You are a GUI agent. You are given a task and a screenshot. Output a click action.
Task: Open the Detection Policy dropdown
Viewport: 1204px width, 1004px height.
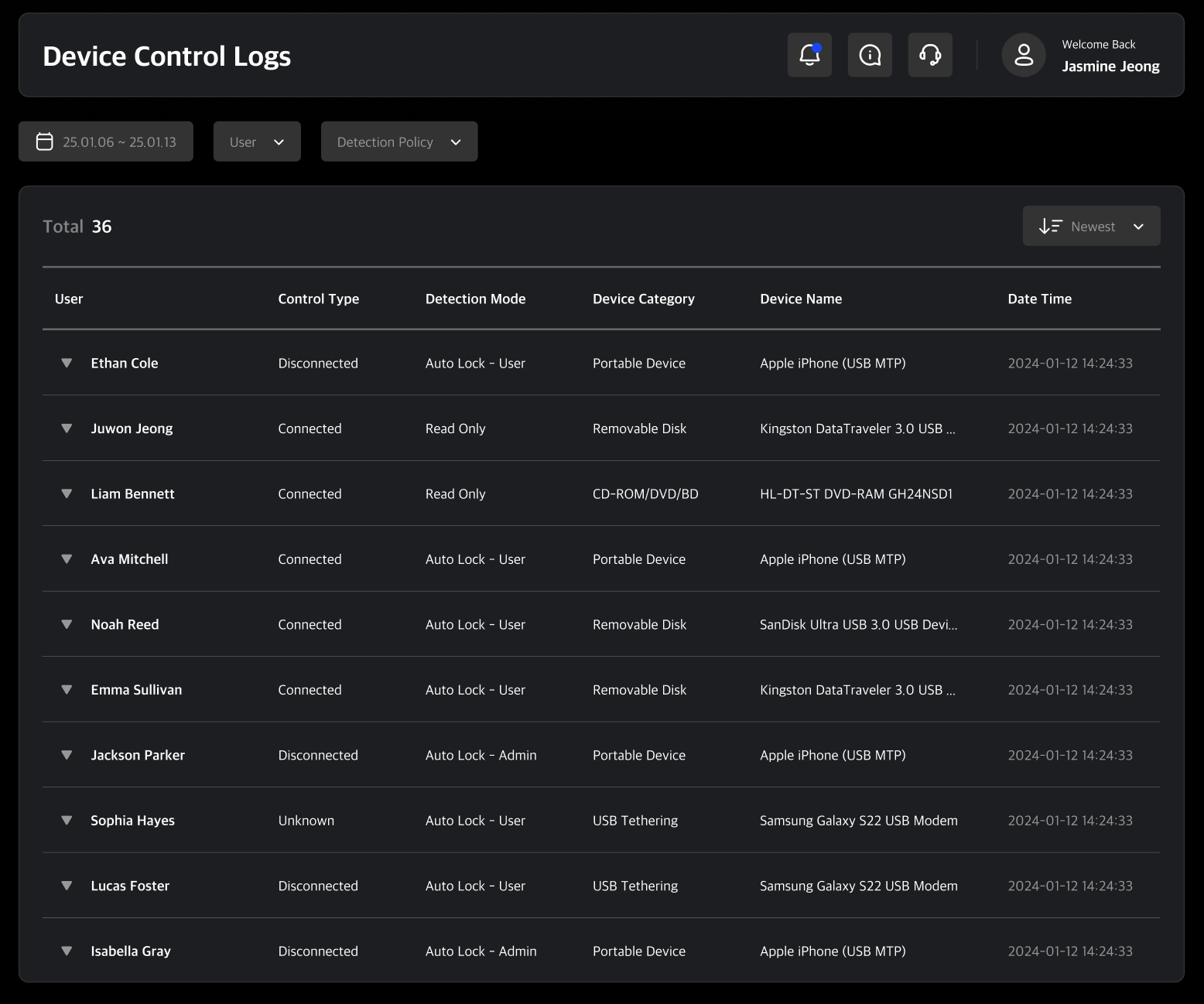click(398, 142)
